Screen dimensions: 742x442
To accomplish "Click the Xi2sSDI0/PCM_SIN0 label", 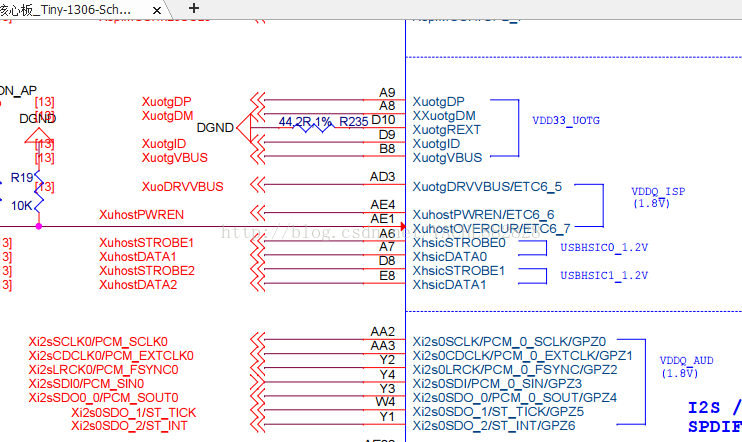I will tap(86, 384).
